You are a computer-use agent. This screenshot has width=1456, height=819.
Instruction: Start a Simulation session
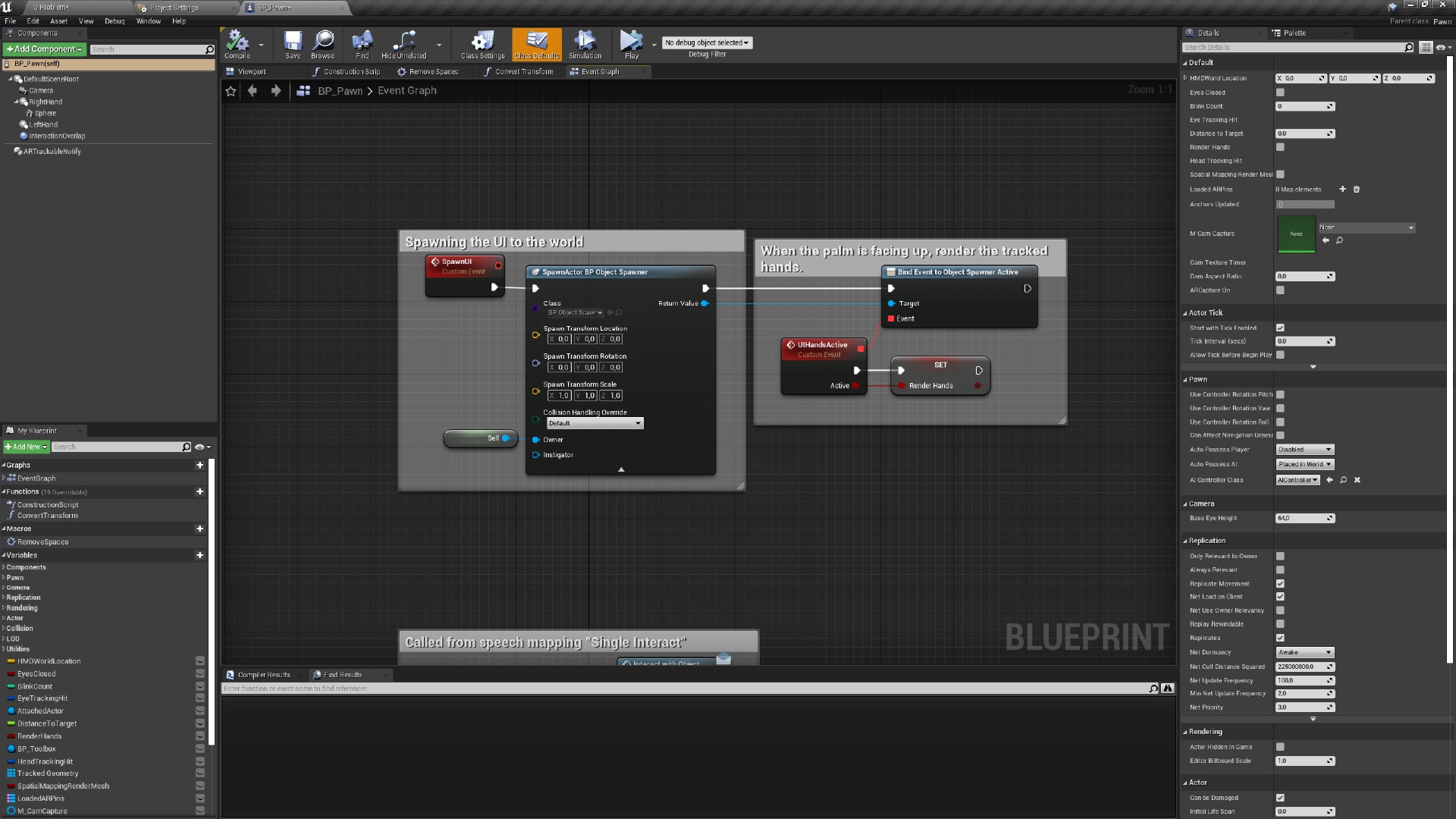pos(584,44)
